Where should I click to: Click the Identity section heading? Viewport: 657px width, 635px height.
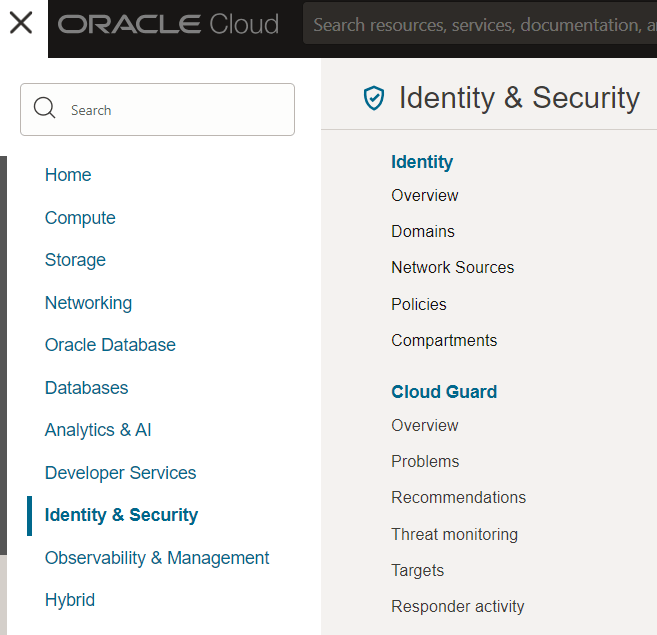pyautogui.click(x=422, y=162)
